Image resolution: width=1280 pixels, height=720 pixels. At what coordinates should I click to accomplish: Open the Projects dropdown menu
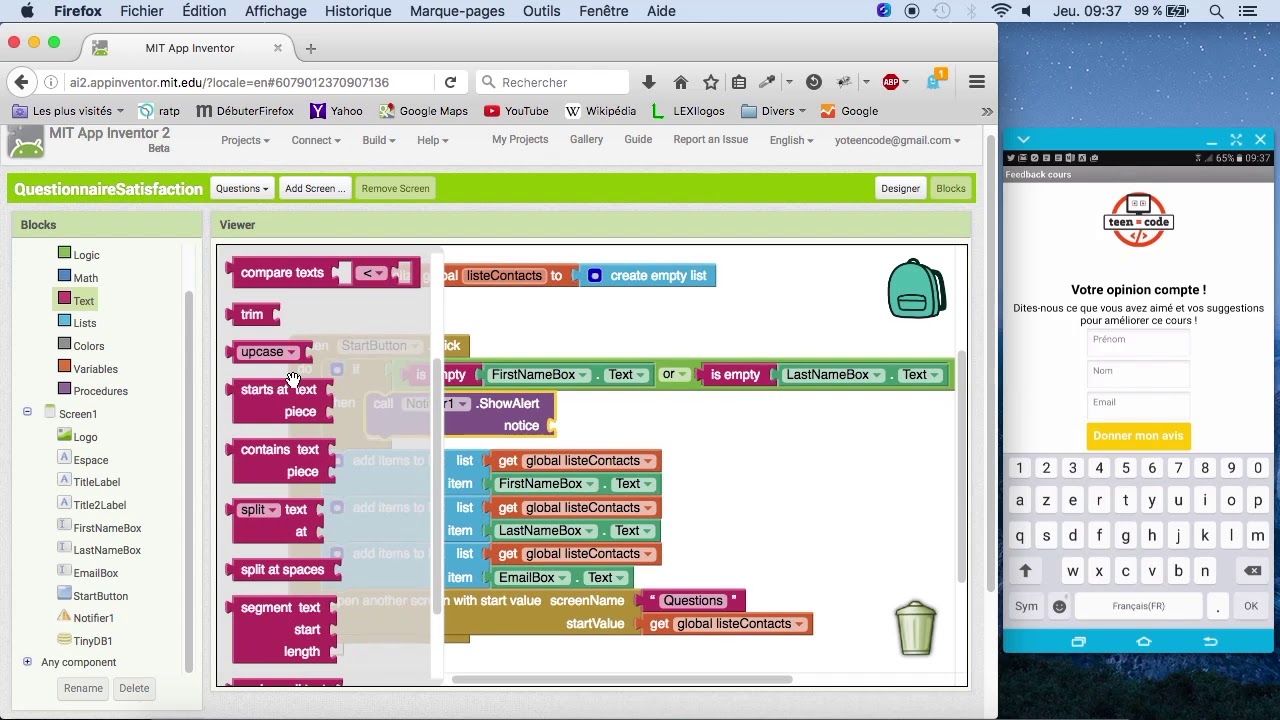[245, 140]
